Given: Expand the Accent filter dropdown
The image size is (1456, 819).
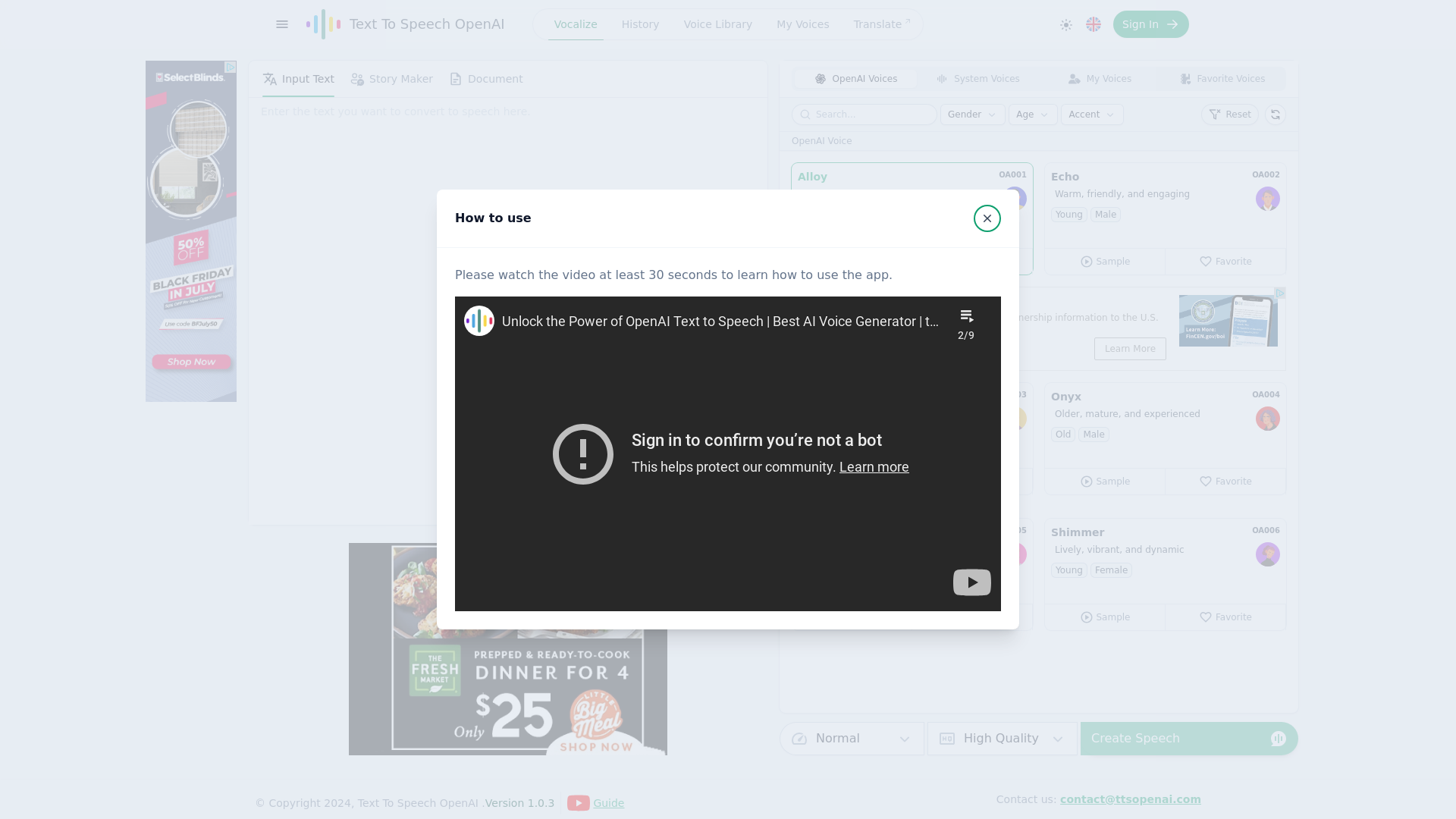Looking at the screenshot, I should coord(1091,115).
